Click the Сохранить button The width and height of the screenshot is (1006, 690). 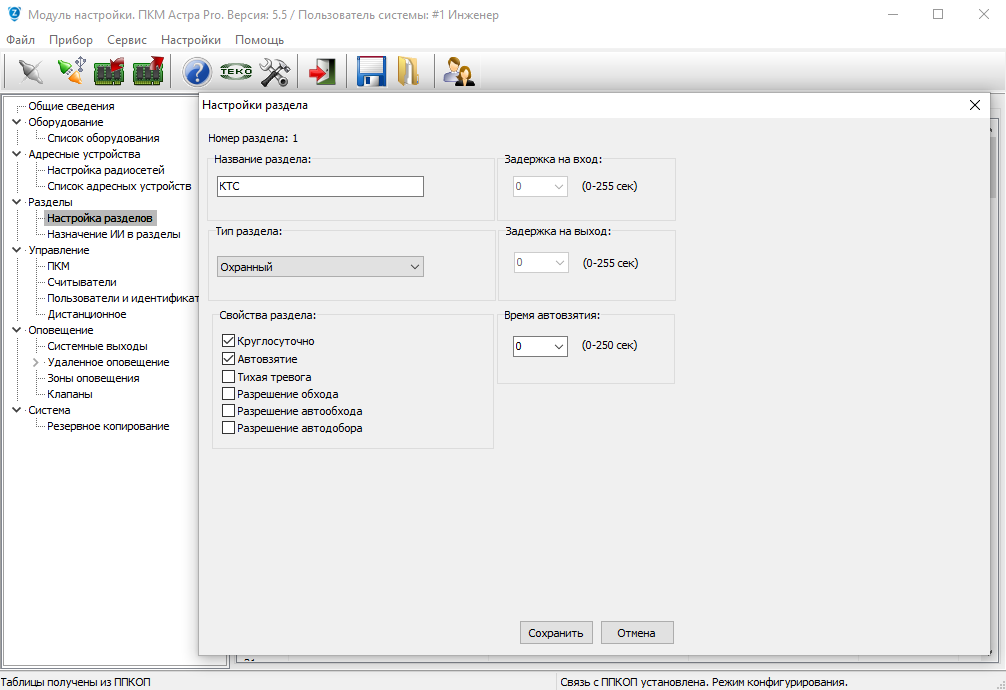pyautogui.click(x=556, y=633)
